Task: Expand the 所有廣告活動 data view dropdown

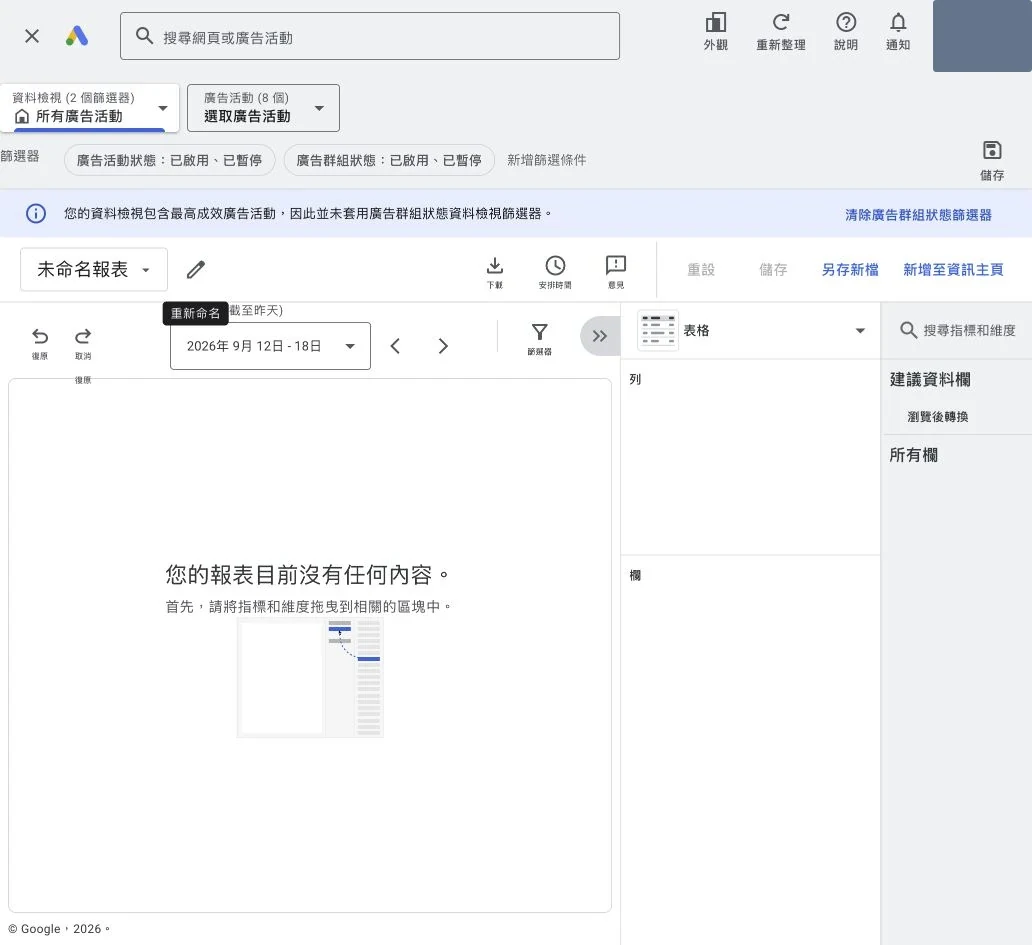Action: [90, 108]
